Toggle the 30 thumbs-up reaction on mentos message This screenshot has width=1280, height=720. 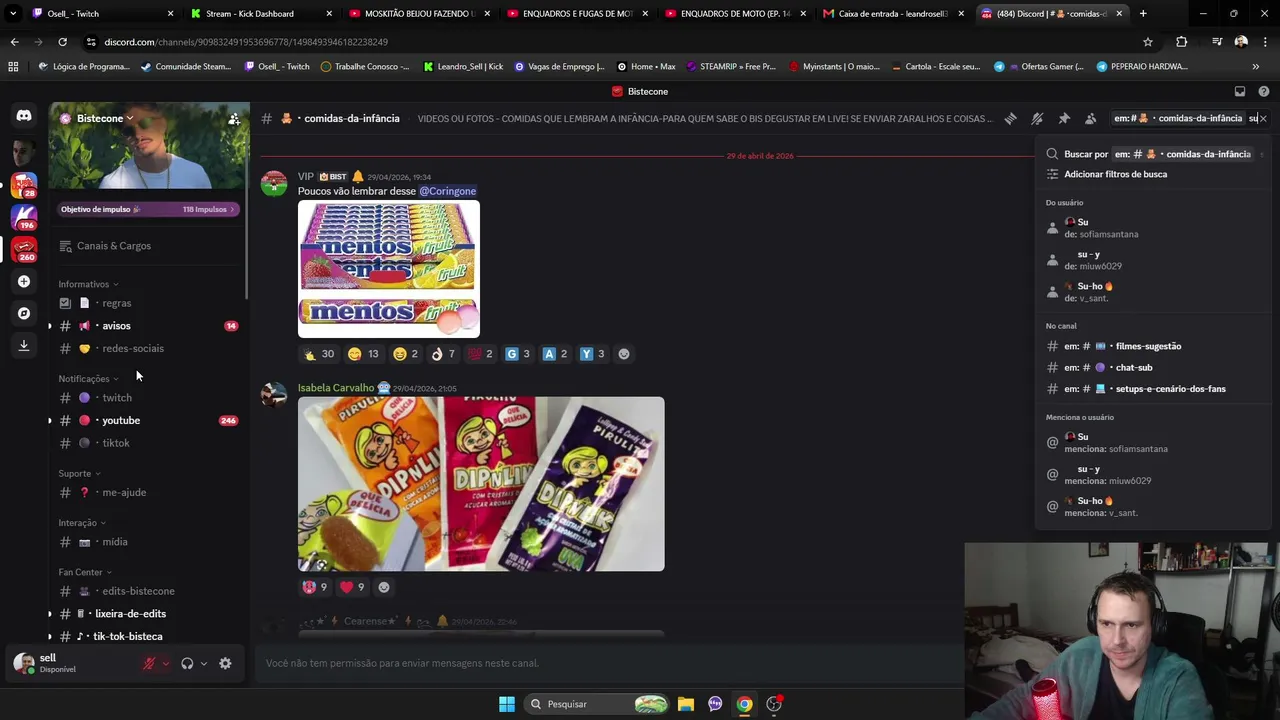319,354
